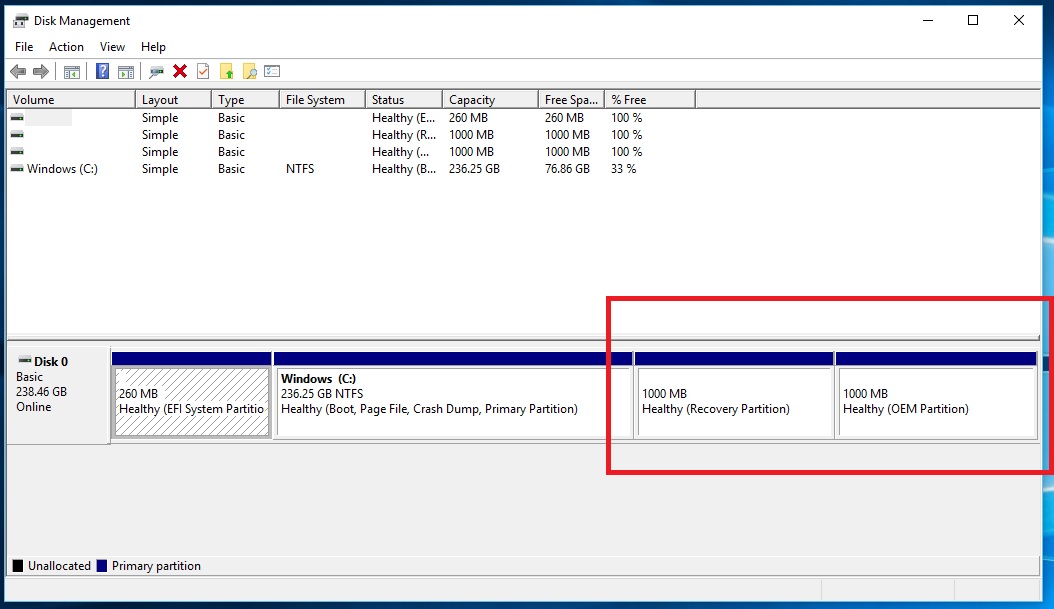The image size is (1054, 609).
Task: Click the 238.46 GB disk size text
Action: (42, 392)
